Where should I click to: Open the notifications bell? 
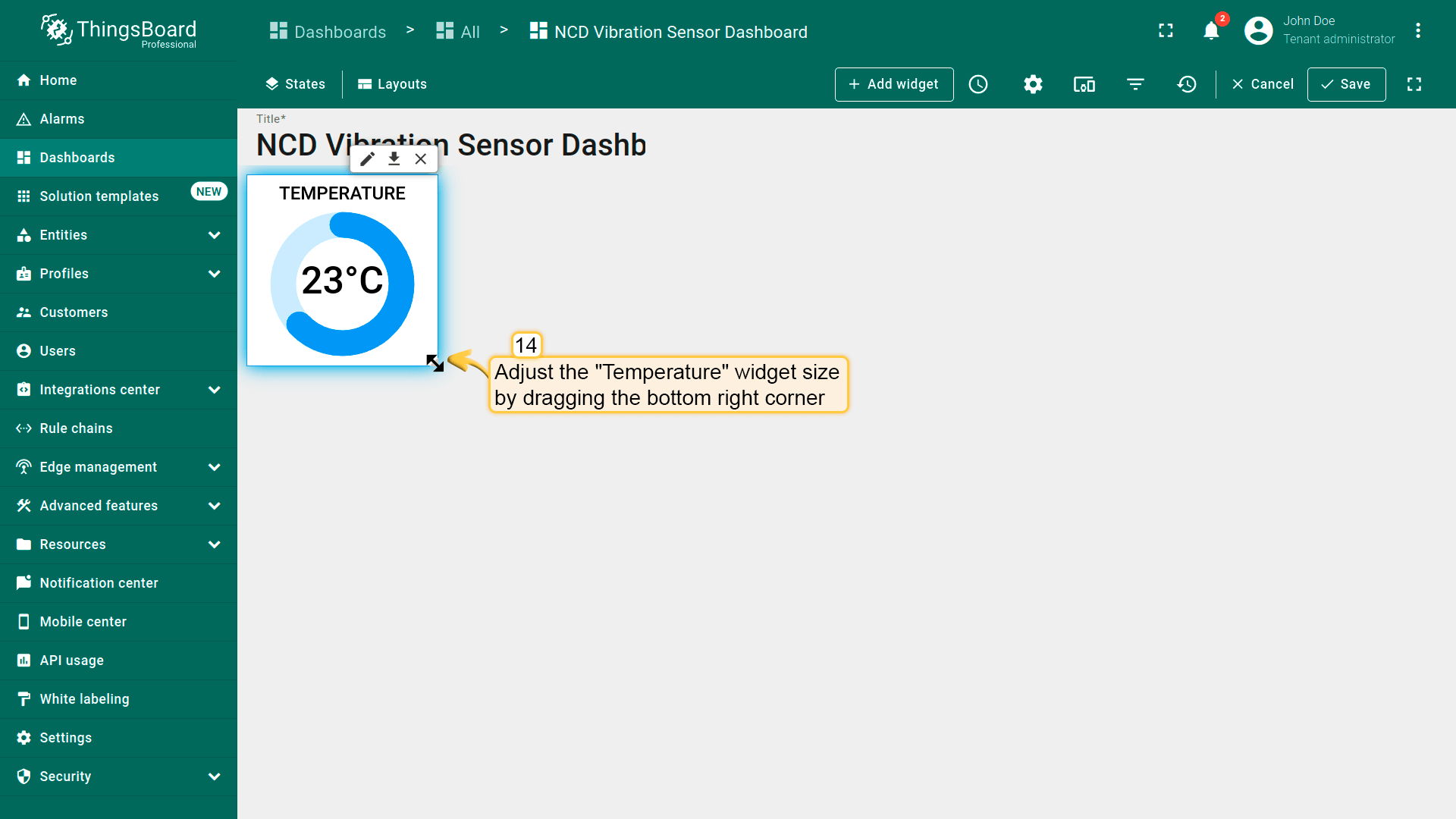(x=1211, y=30)
